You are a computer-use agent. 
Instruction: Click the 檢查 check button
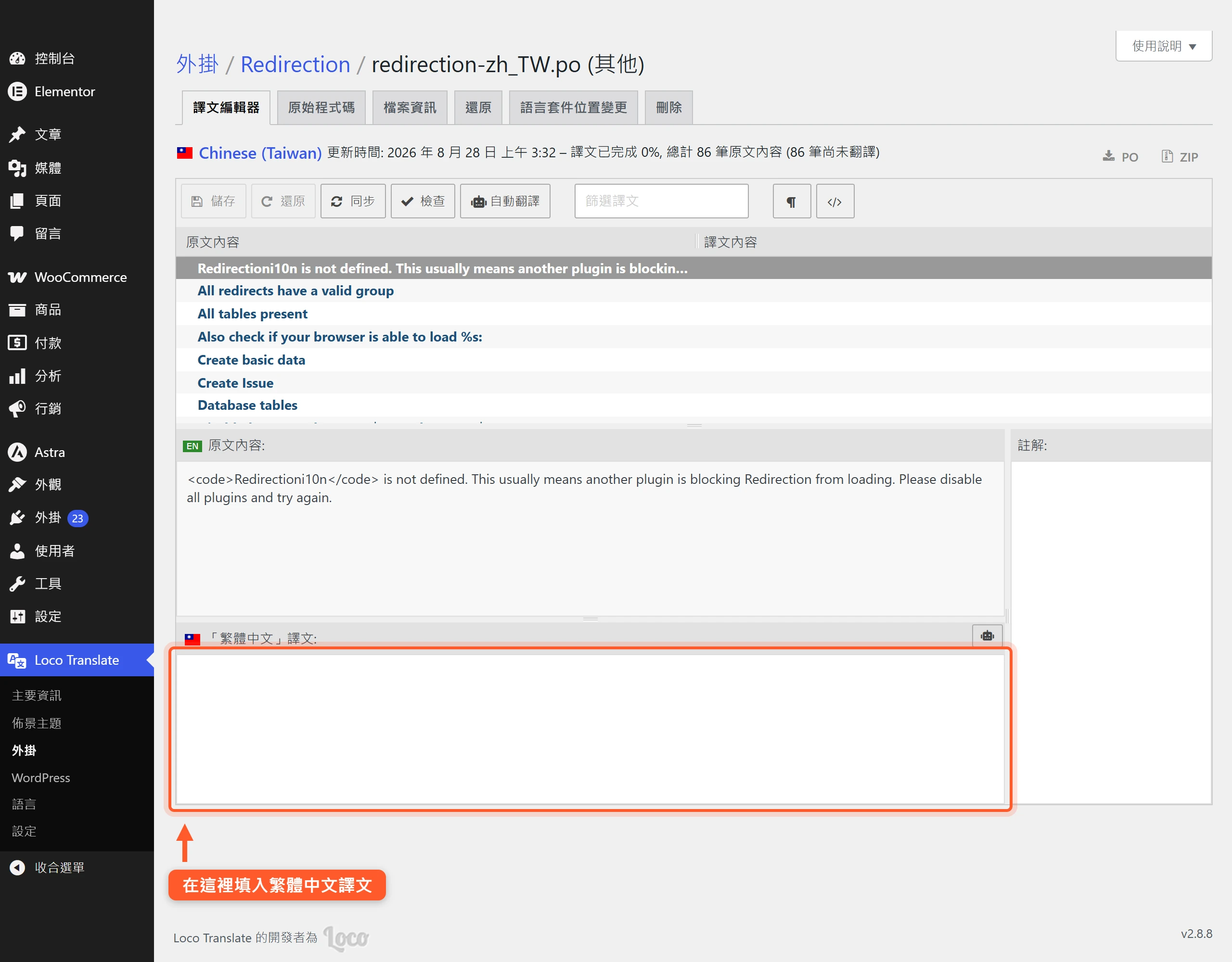click(423, 202)
